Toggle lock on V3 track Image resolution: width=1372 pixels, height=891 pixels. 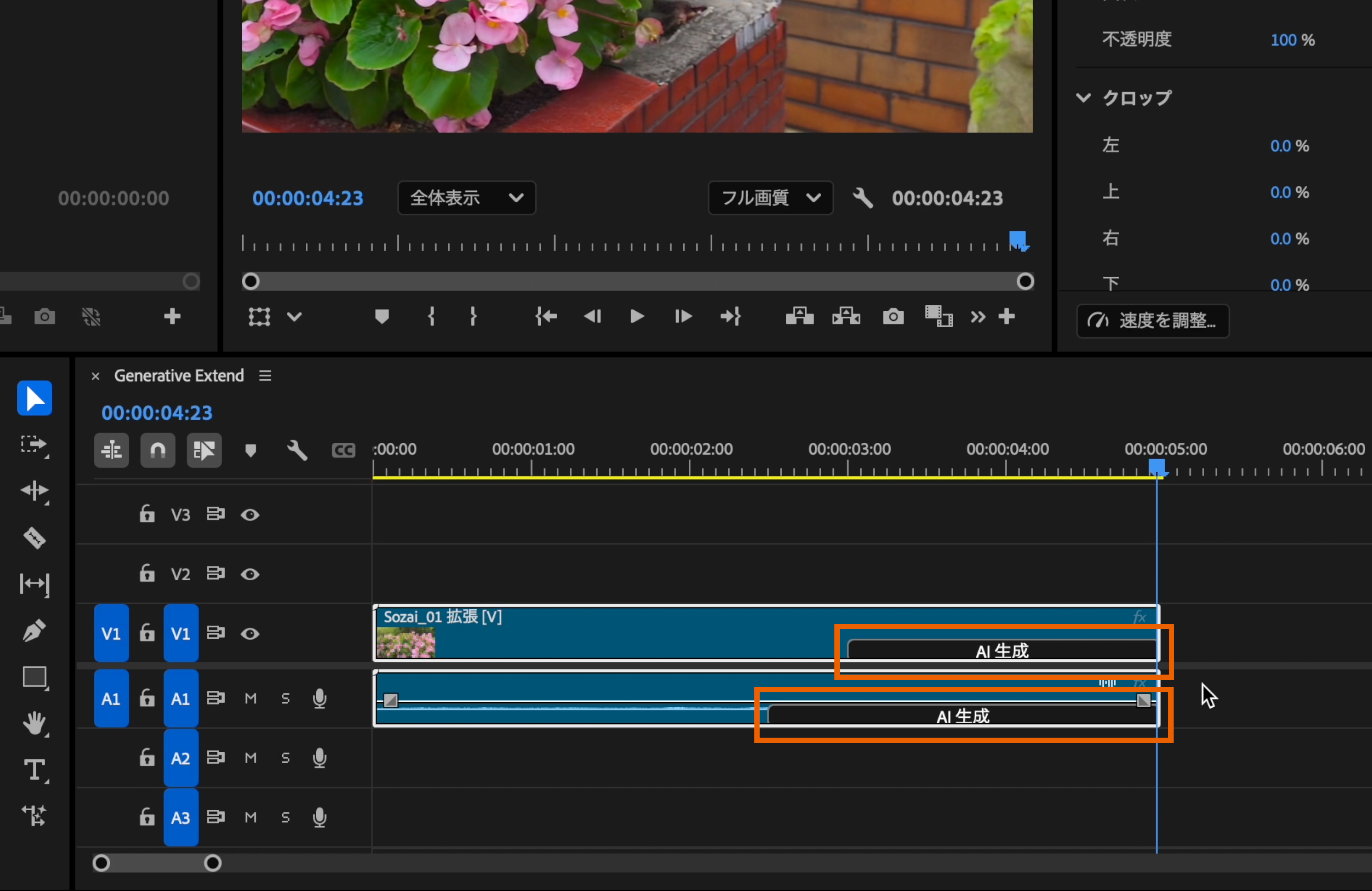(147, 514)
